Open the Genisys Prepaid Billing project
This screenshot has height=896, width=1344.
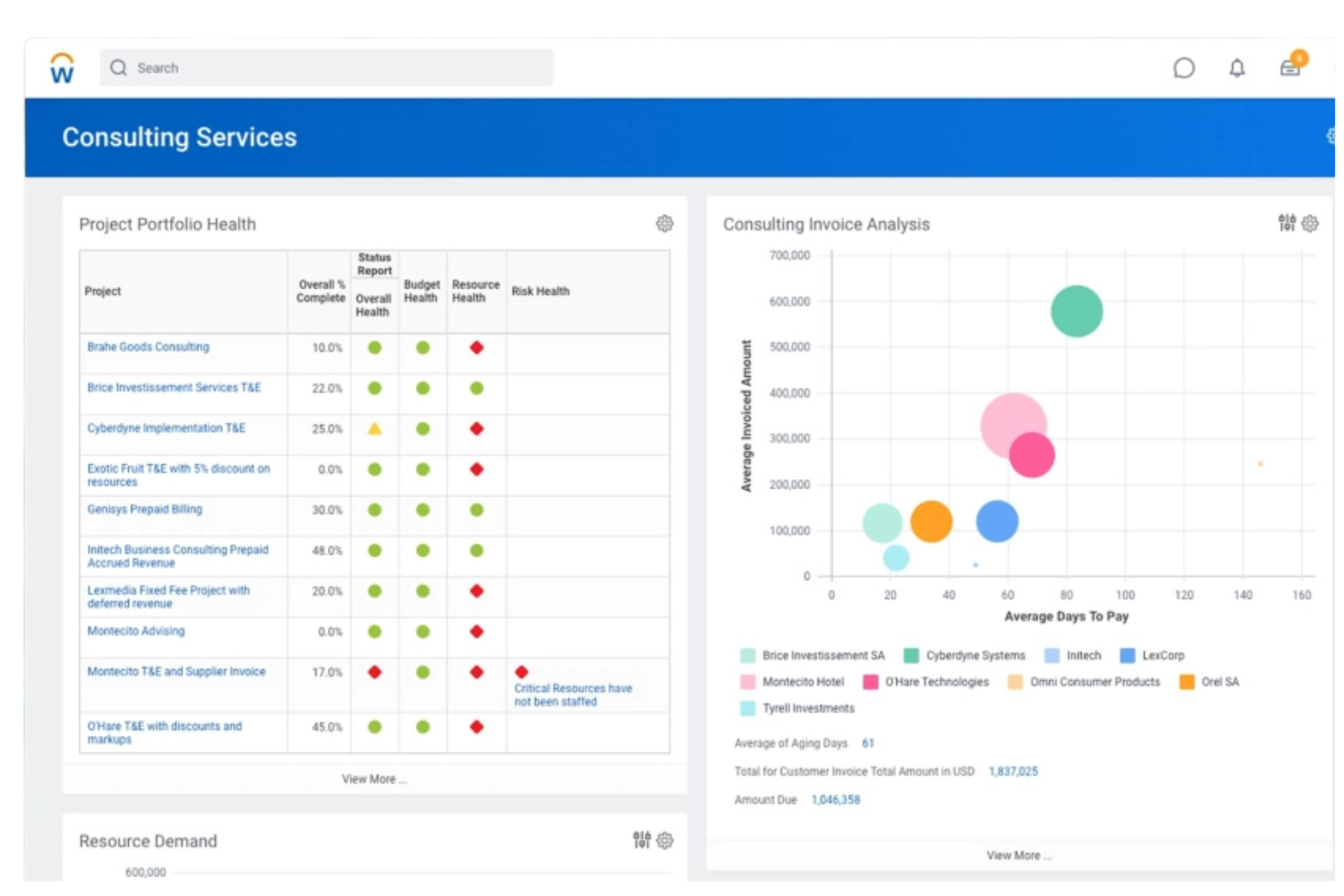pyautogui.click(x=144, y=509)
